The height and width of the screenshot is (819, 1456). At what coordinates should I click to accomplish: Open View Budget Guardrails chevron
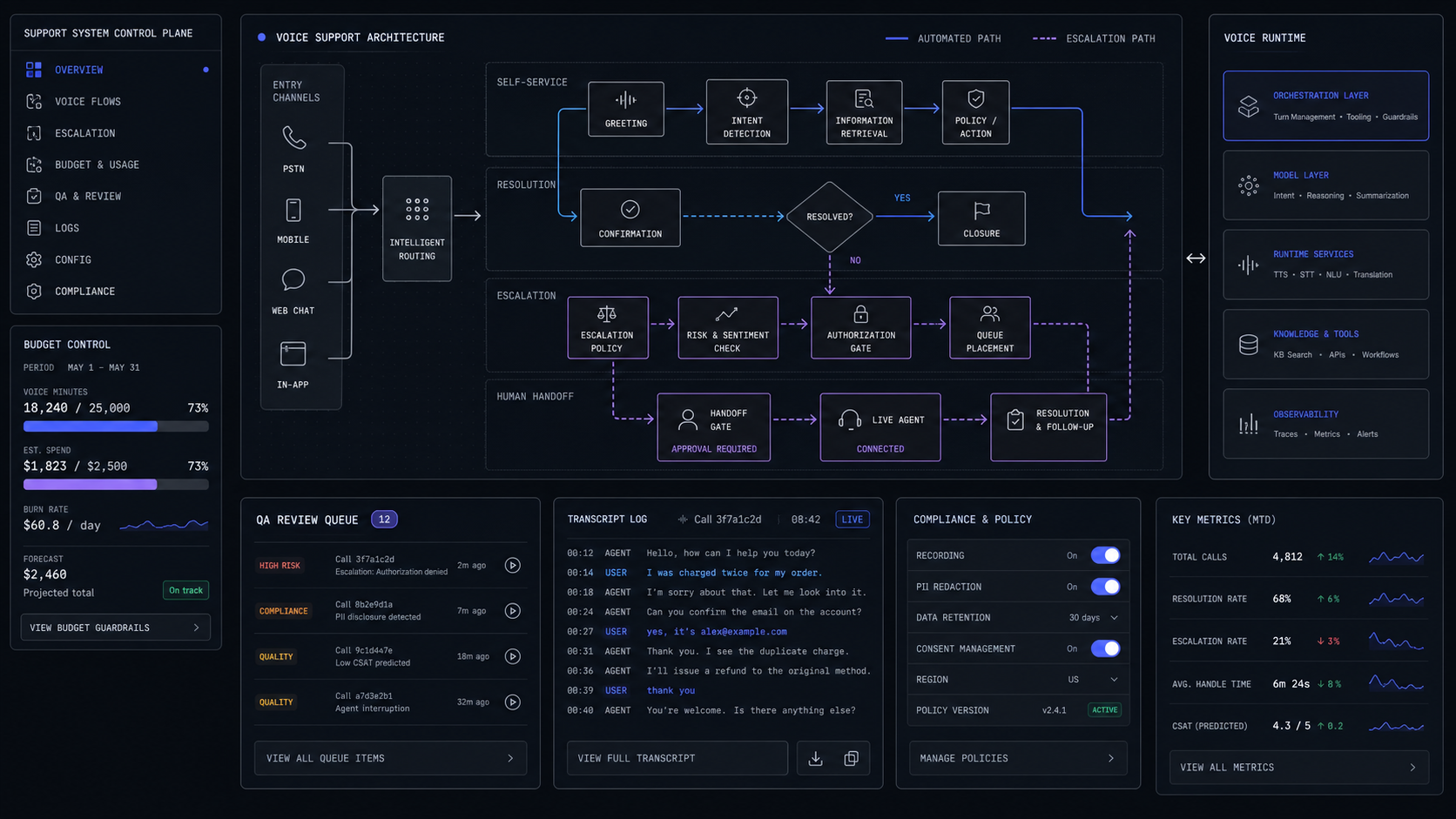coord(197,628)
